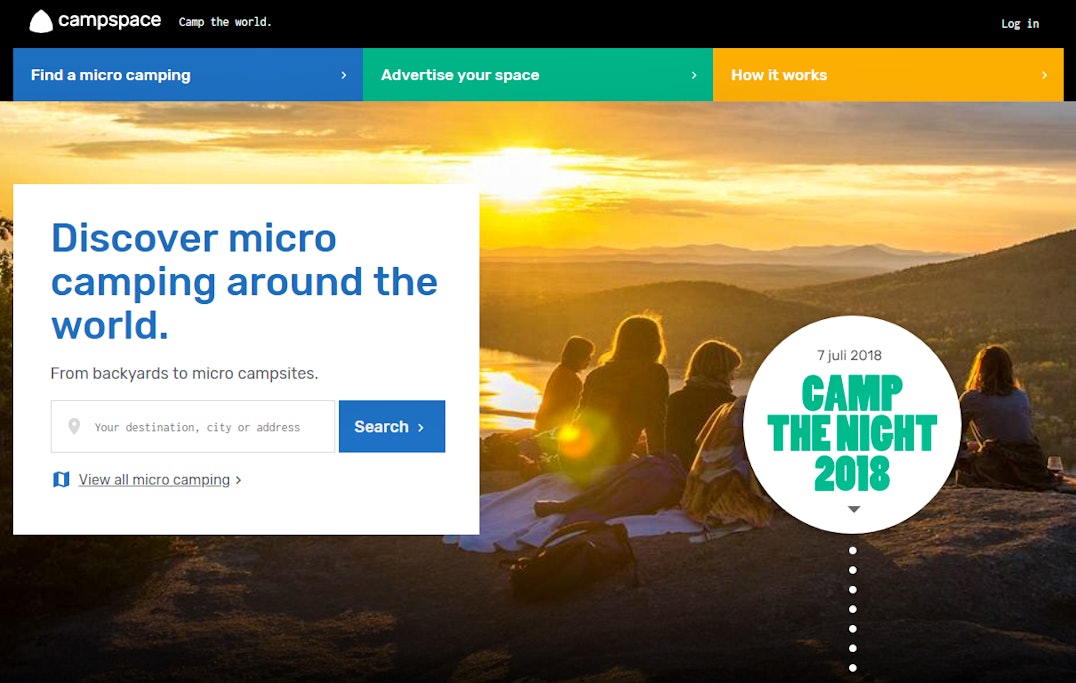
Task: Click the campspace wordmark text
Action: click(x=109, y=21)
